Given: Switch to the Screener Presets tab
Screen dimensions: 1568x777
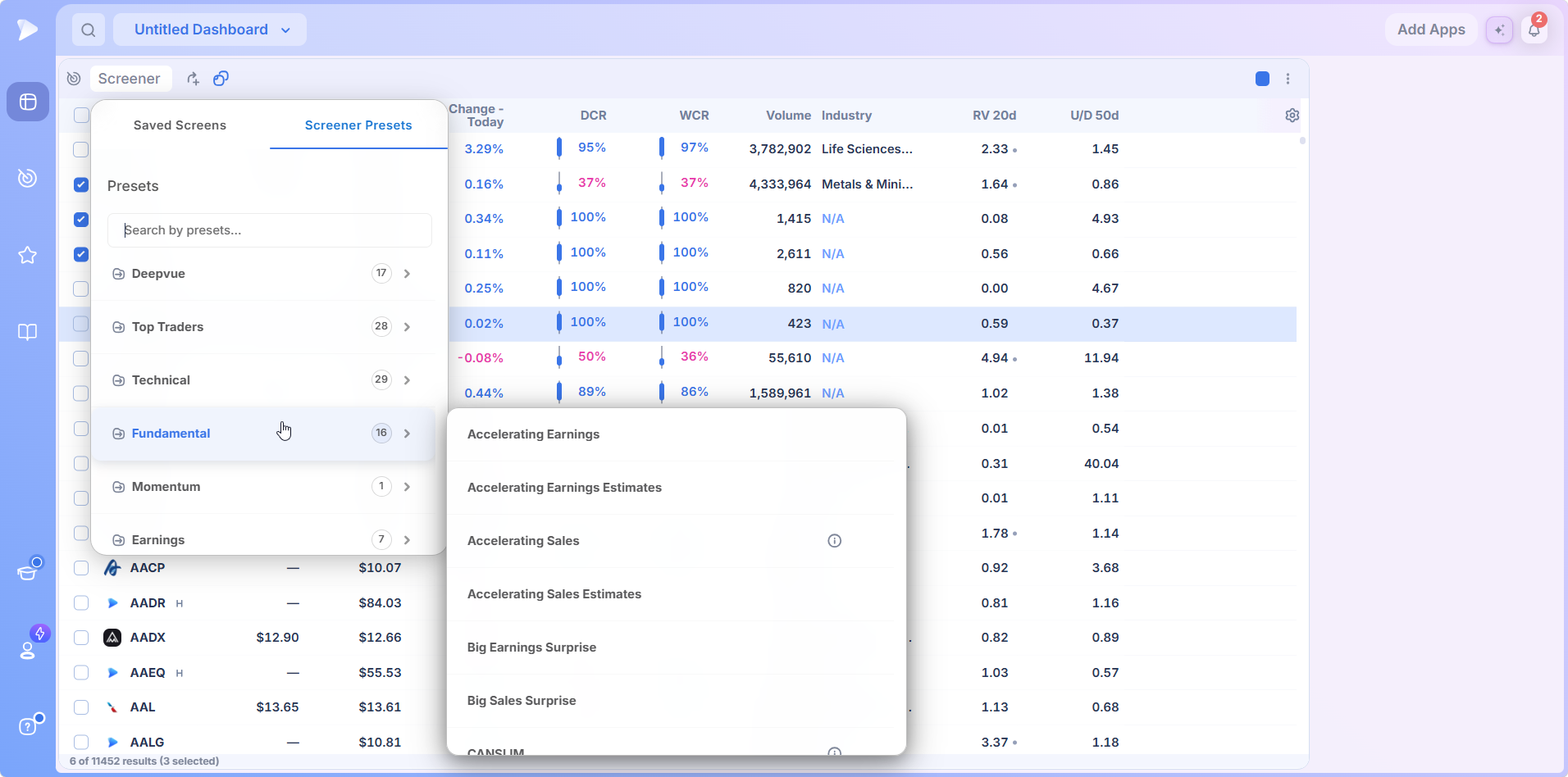Looking at the screenshot, I should [x=358, y=125].
